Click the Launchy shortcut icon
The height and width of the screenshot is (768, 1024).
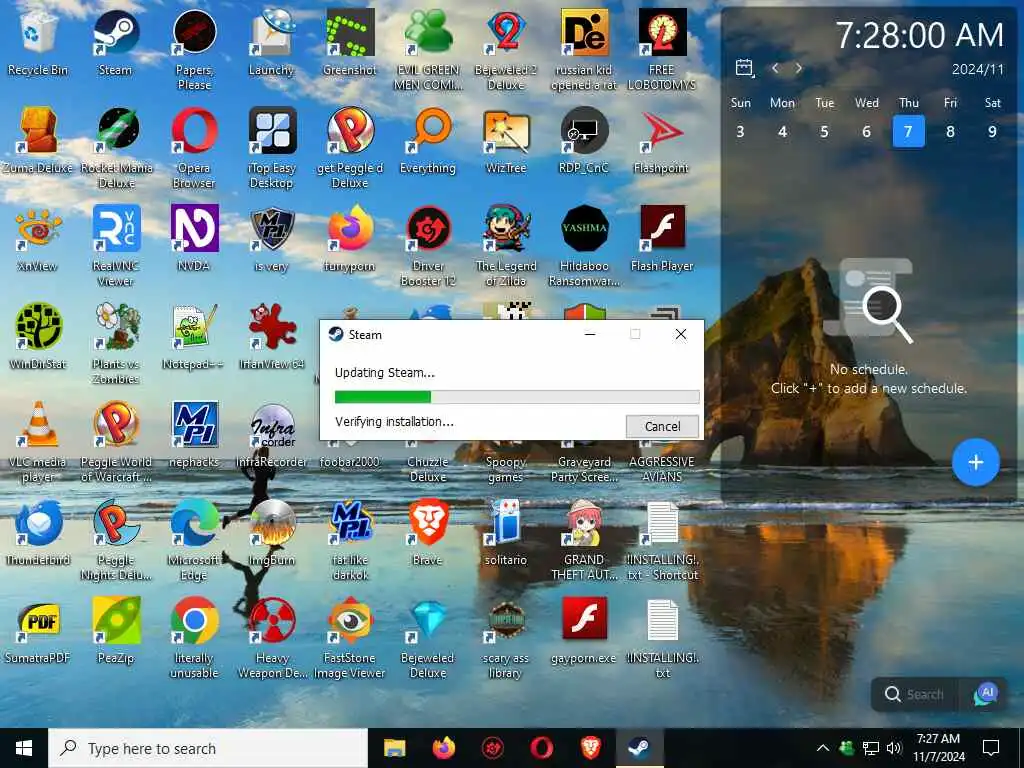point(272,33)
